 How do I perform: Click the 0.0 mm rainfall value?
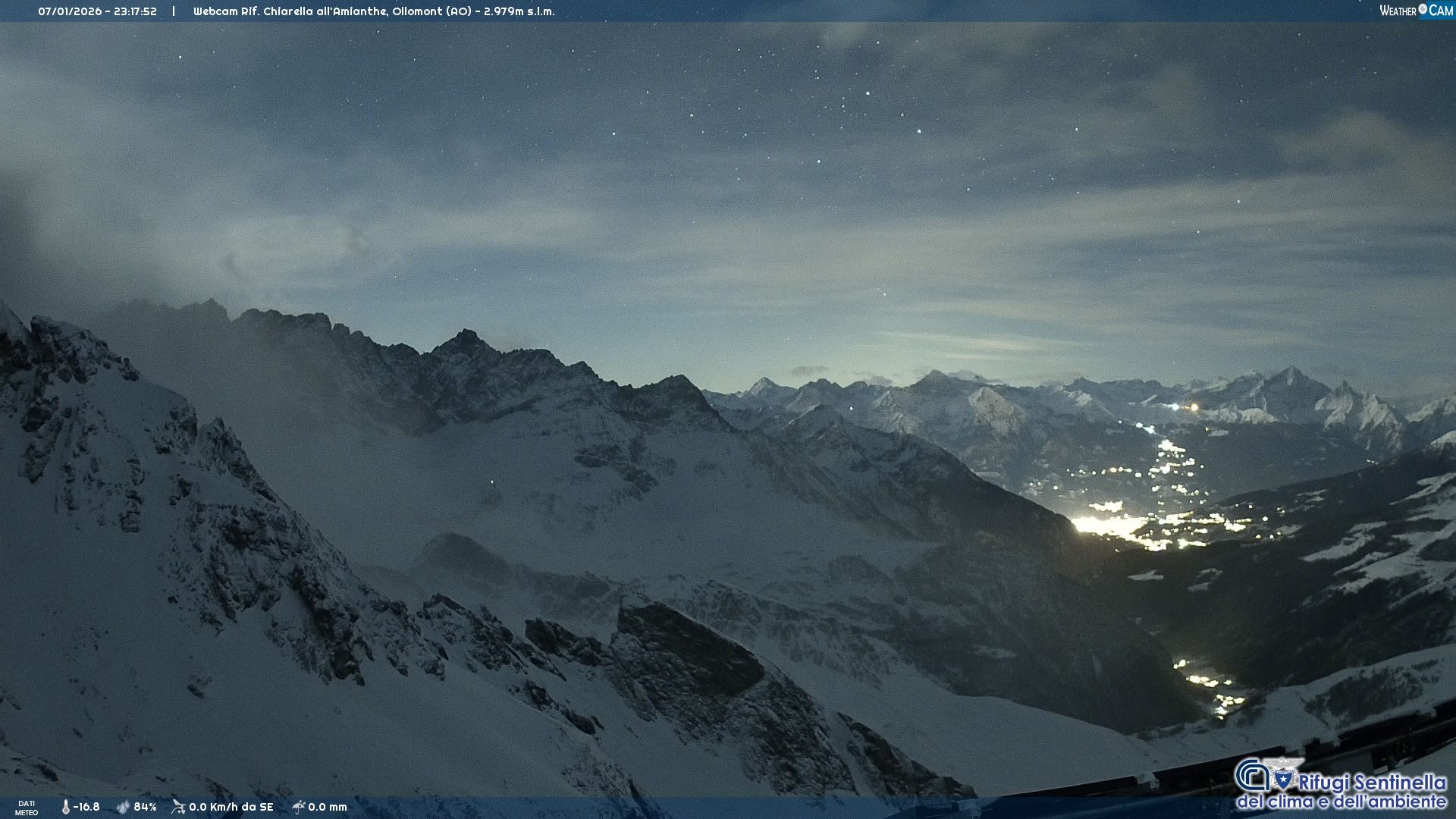(327, 808)
